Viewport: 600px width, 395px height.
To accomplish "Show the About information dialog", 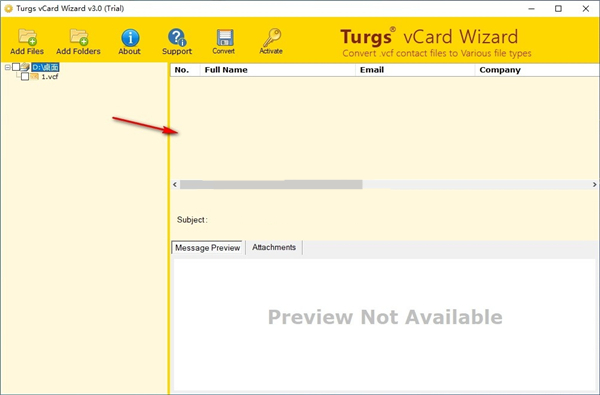I will (x=130, y=41).
